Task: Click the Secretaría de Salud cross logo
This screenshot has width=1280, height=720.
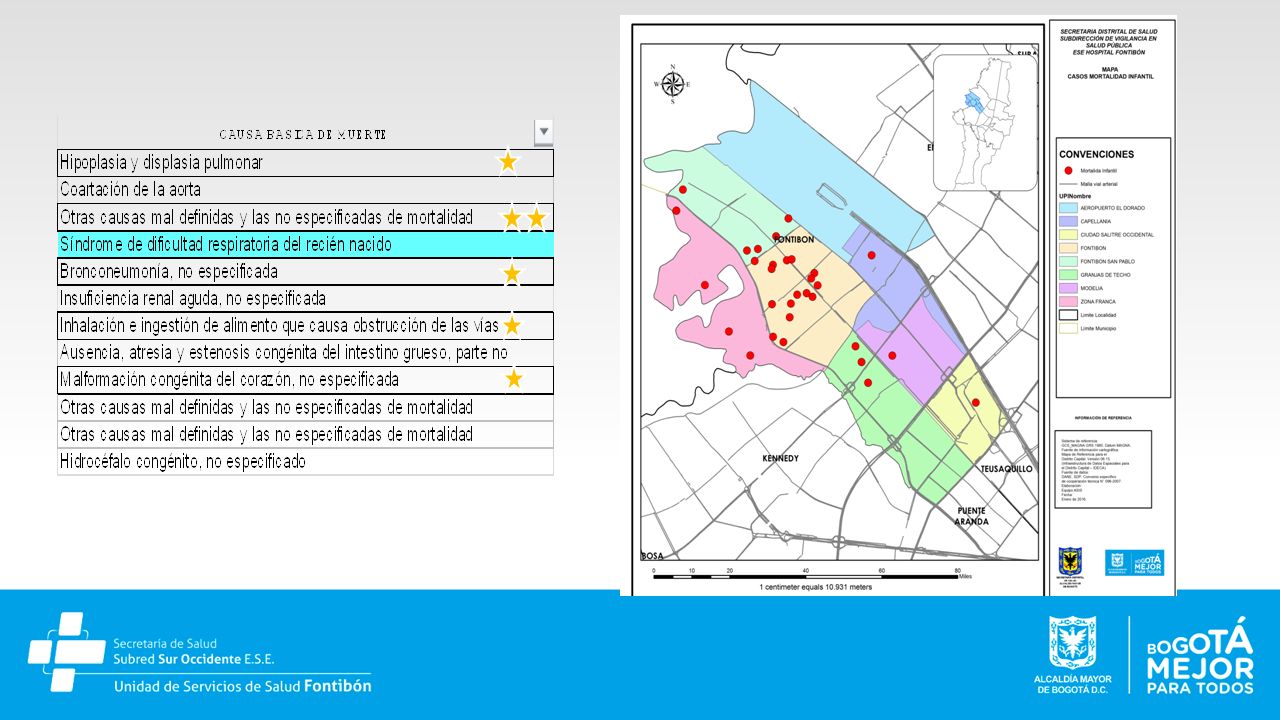Action: pos(66,652)
